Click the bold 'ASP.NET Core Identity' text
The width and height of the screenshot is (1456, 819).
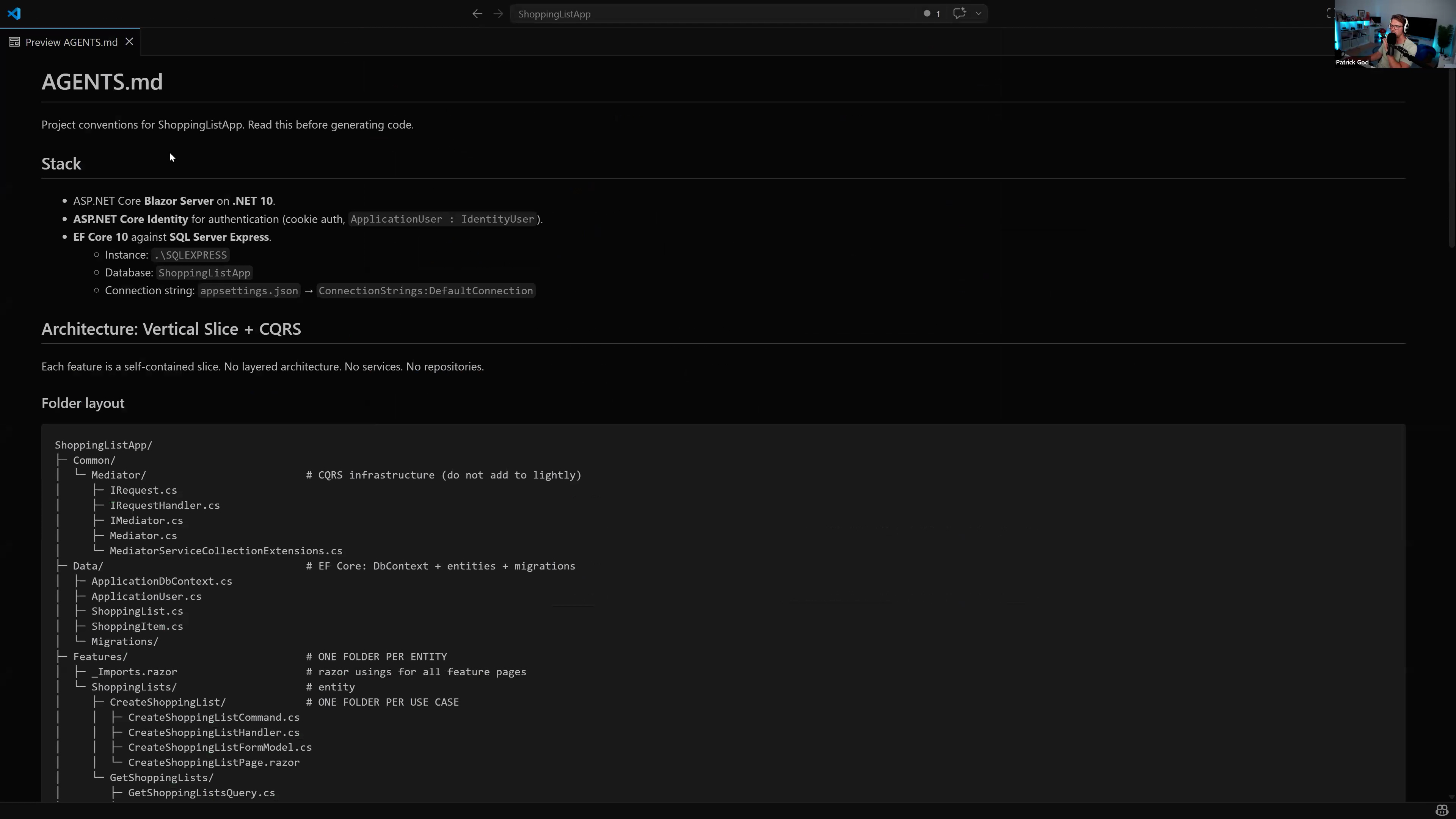[x=130, y=219]
